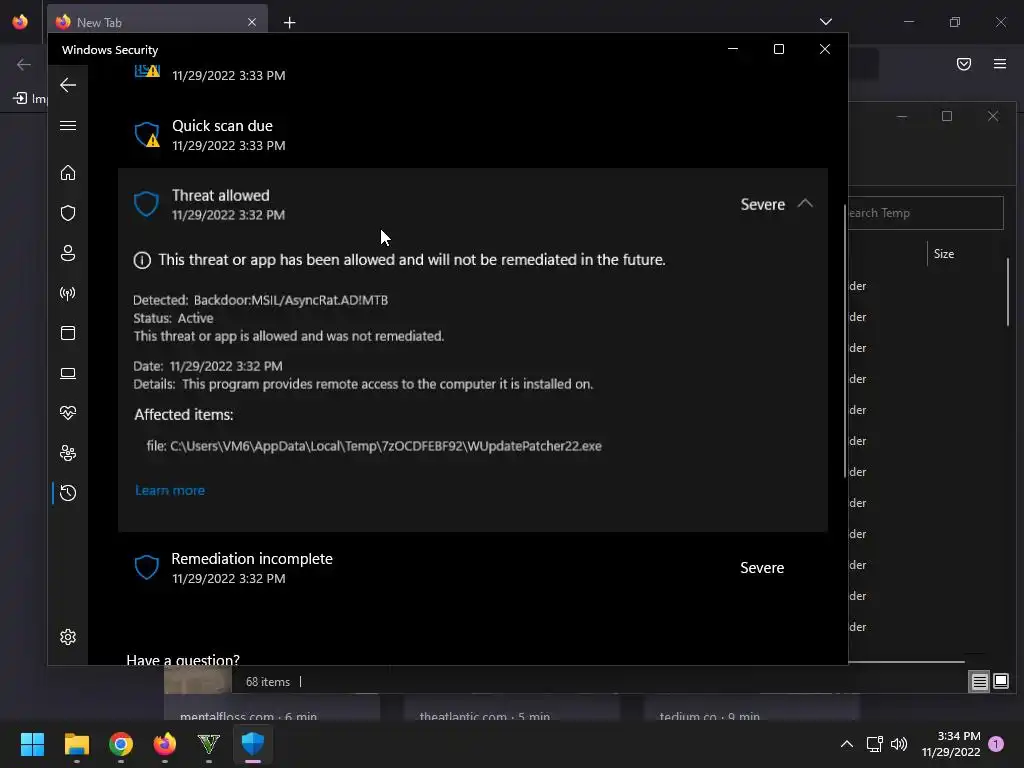Open Firefox list all tabs dropdown
This screenshot has width=1024, height=768.
click(x=825, y=22)
